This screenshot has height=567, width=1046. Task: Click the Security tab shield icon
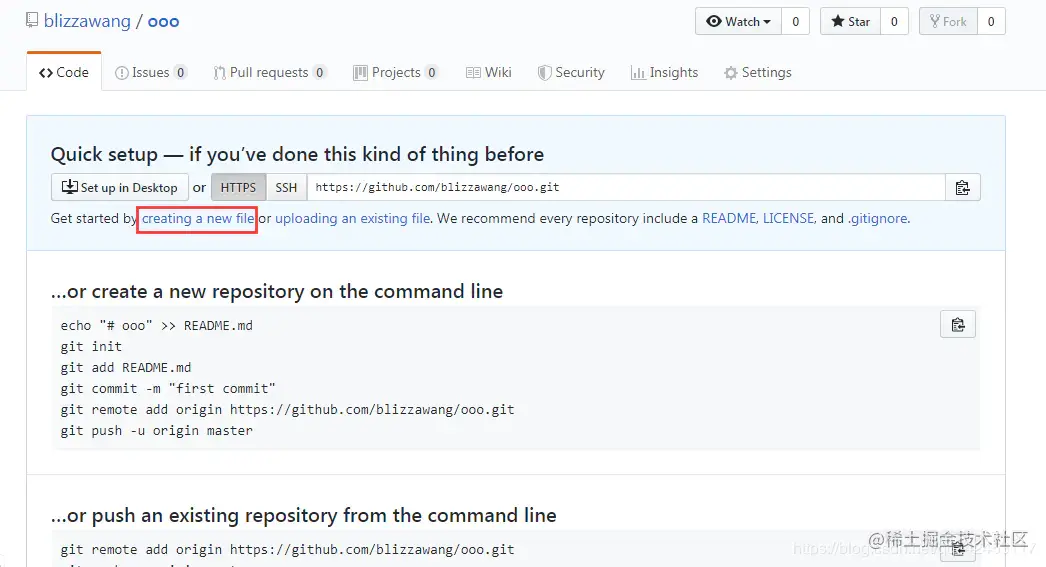[x=545, y=73]
